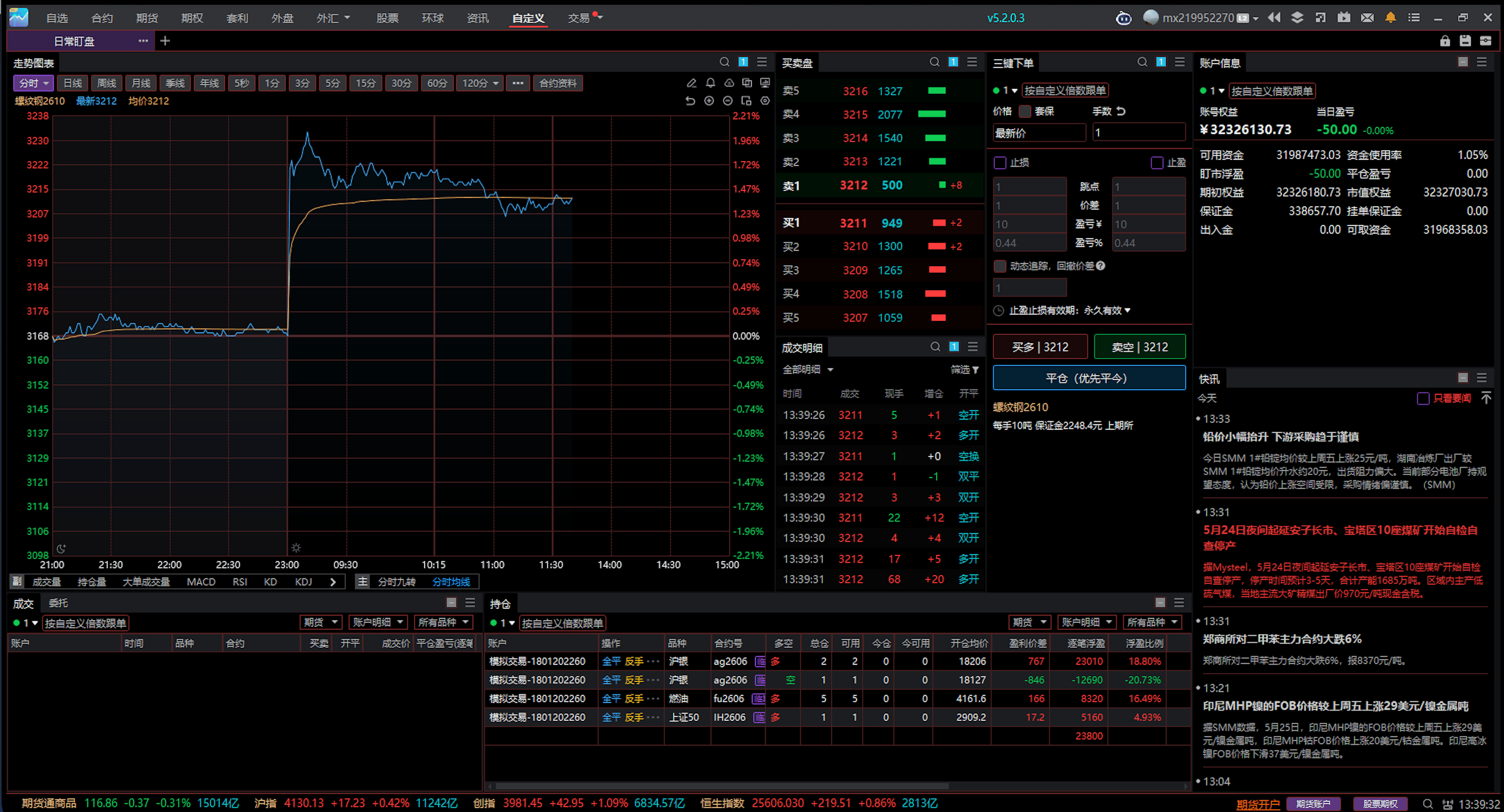Lock the layout using the padlock icon
1504x812 pixels.
(1444, 41)
